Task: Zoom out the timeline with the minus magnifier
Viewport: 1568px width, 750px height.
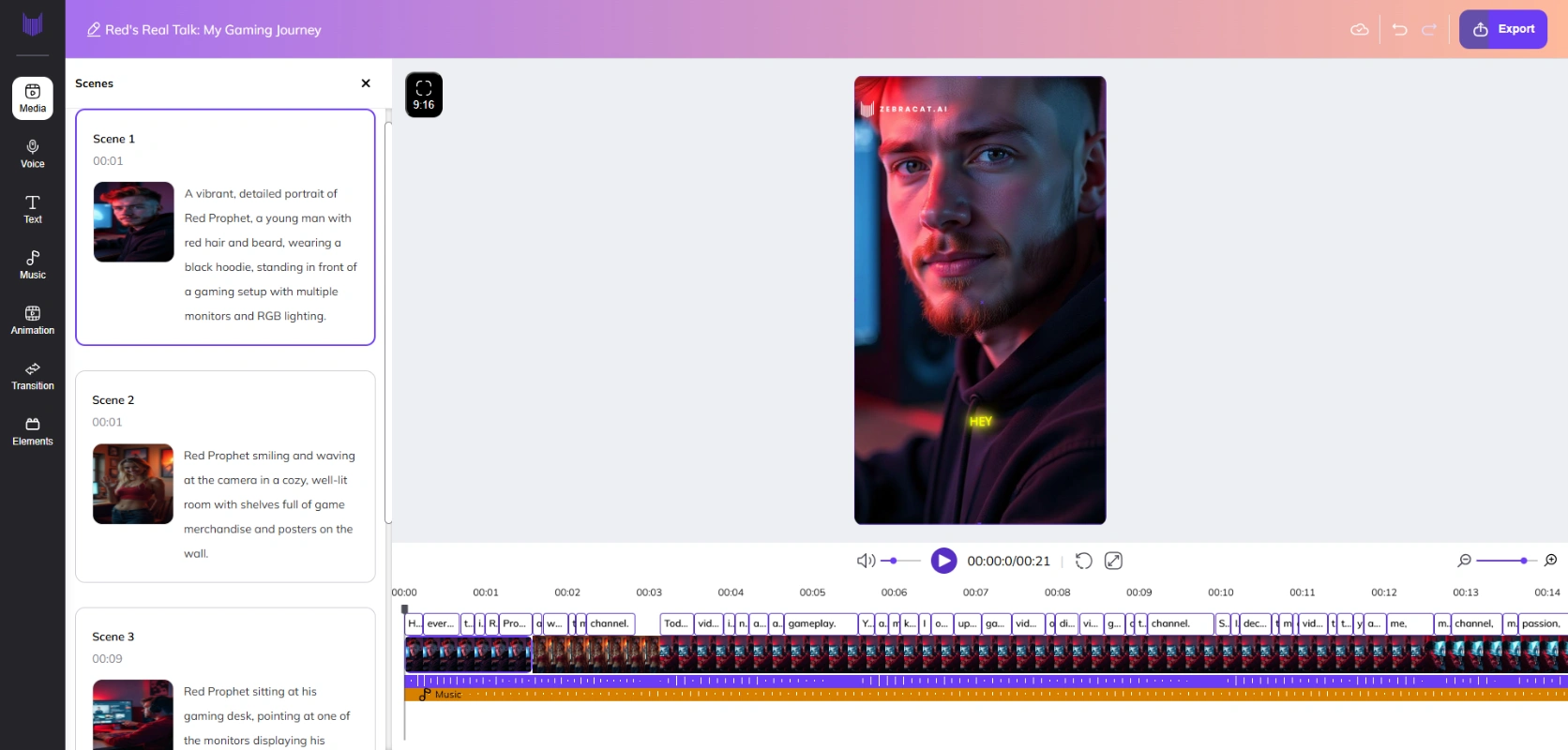Action: click(1464, 561)
